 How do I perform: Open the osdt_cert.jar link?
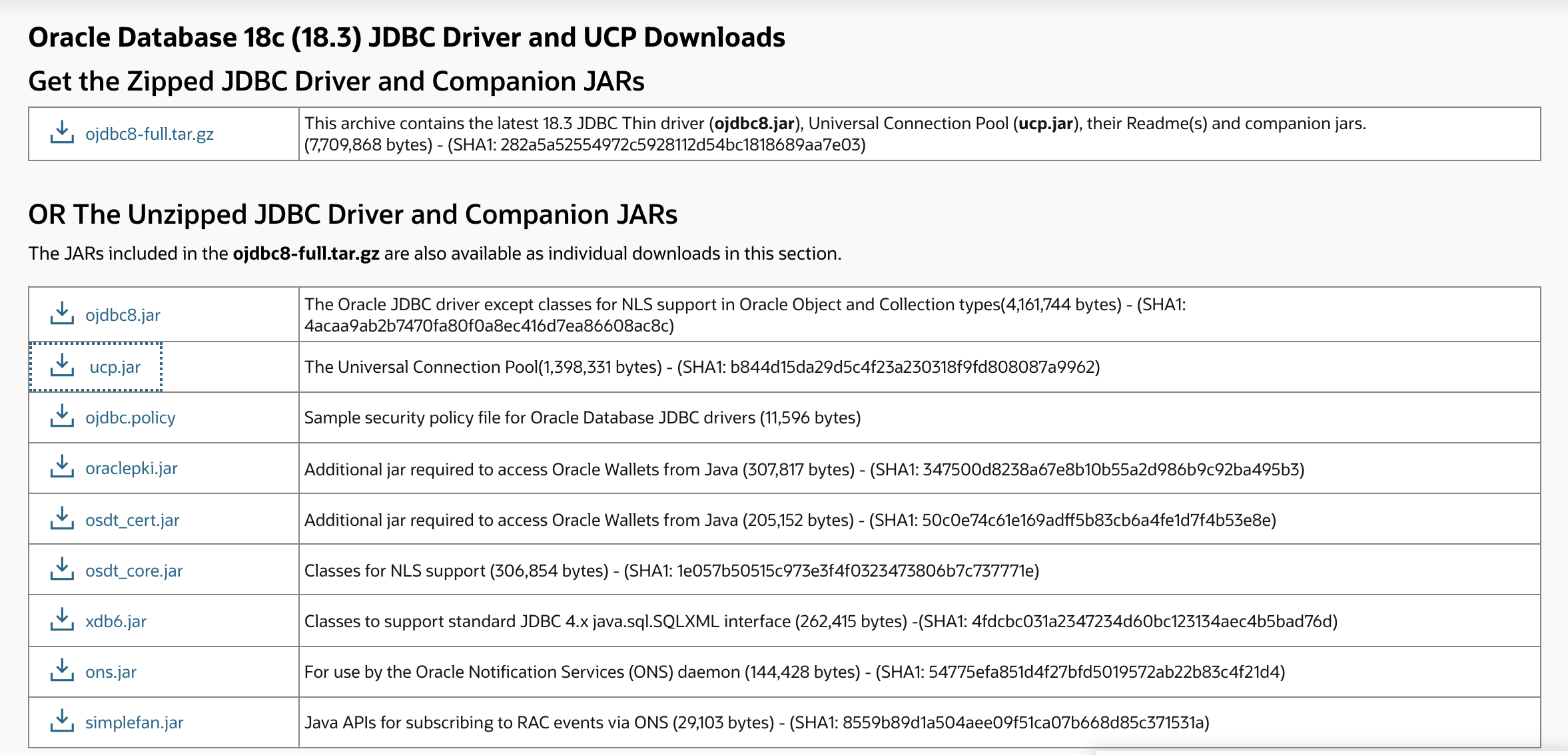[133, 521]
